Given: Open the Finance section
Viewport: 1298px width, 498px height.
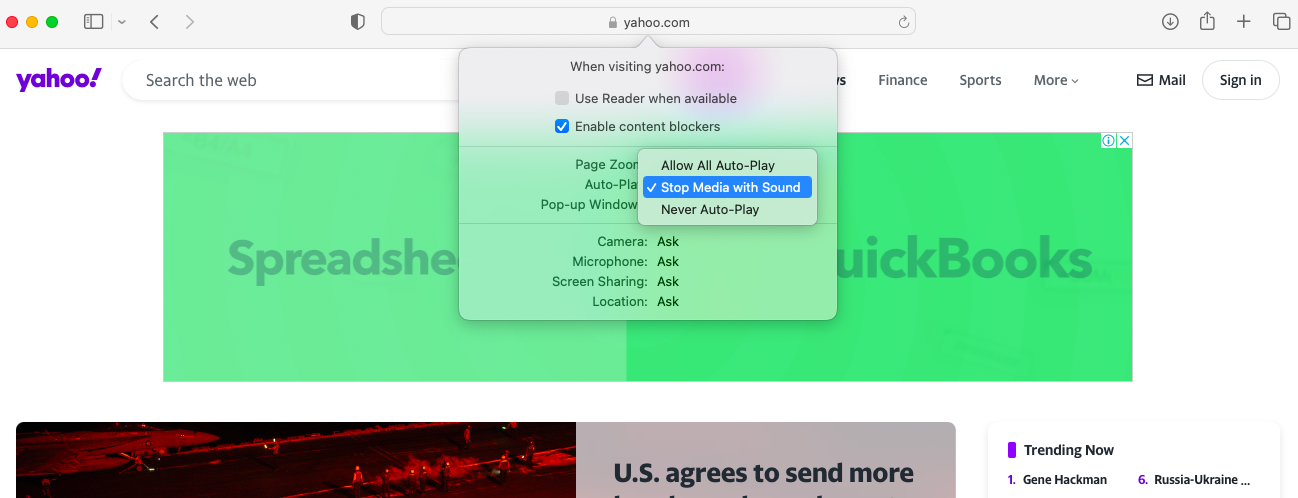Looking at the screenshot, I should 903,80.
